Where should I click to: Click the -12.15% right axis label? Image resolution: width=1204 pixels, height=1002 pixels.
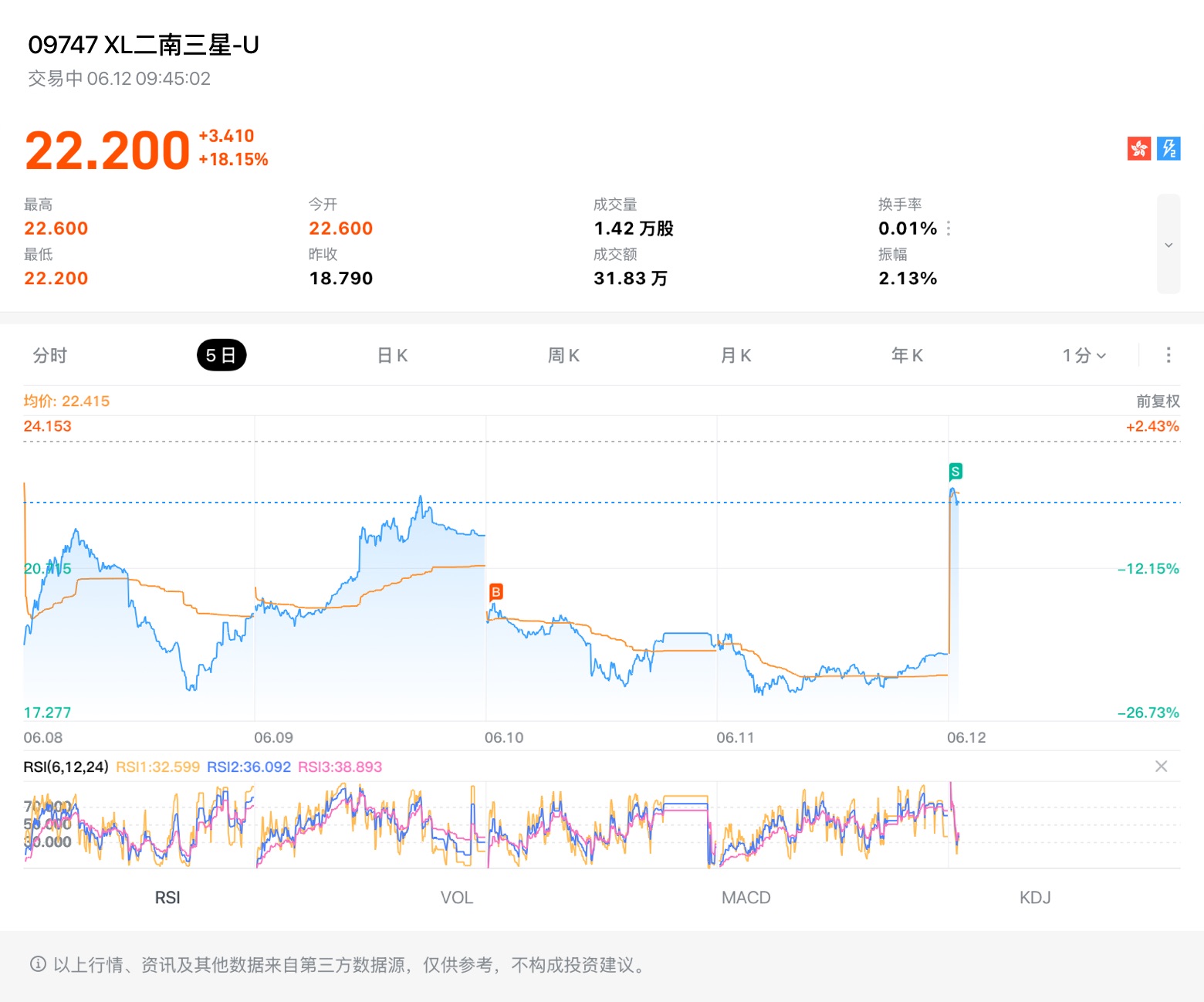[1148, 569]
